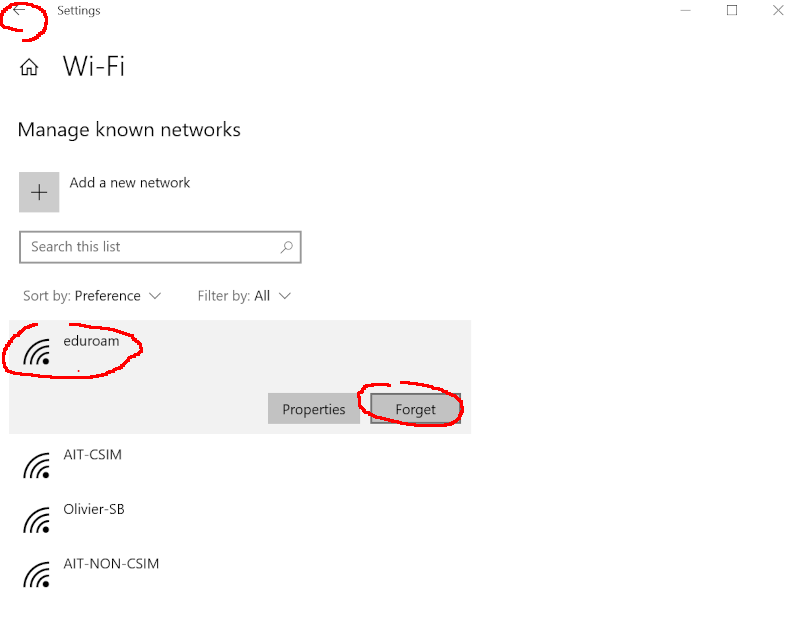
Task: Select the Olivier-SB Wi-Fi signal icon
Action: pyautogui.click(x=37, y=520)
